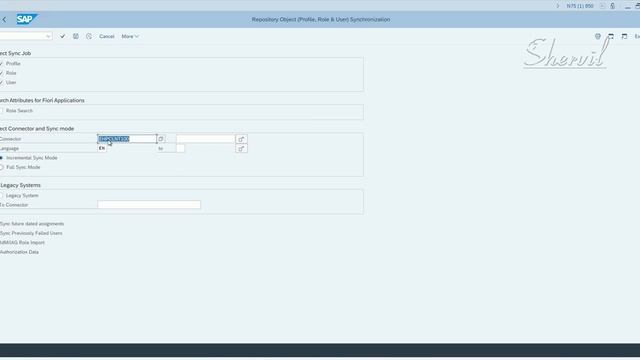Click the save variant toolbar icon

point(76,36)
